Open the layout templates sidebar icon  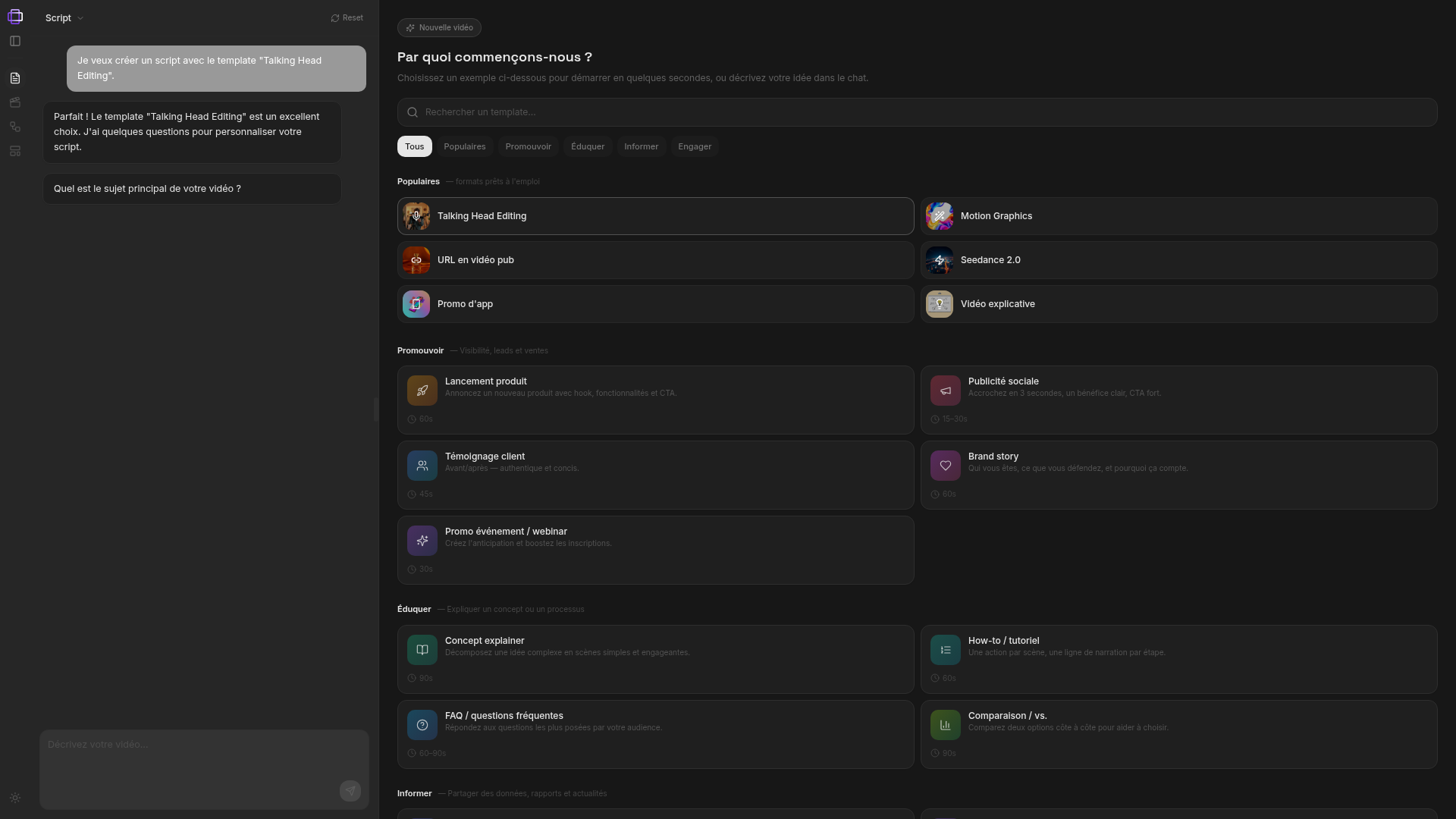click(x=15, y=151)
